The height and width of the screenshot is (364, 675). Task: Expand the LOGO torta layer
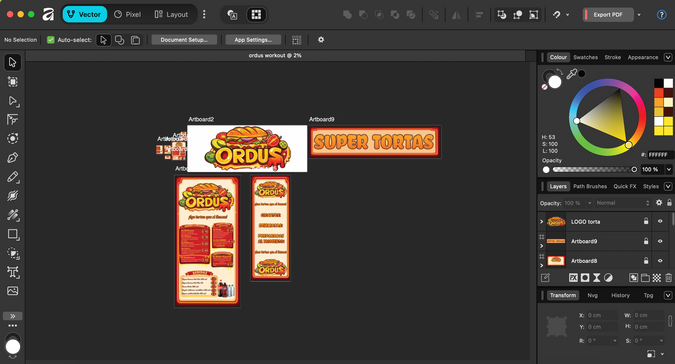point(542,222)
